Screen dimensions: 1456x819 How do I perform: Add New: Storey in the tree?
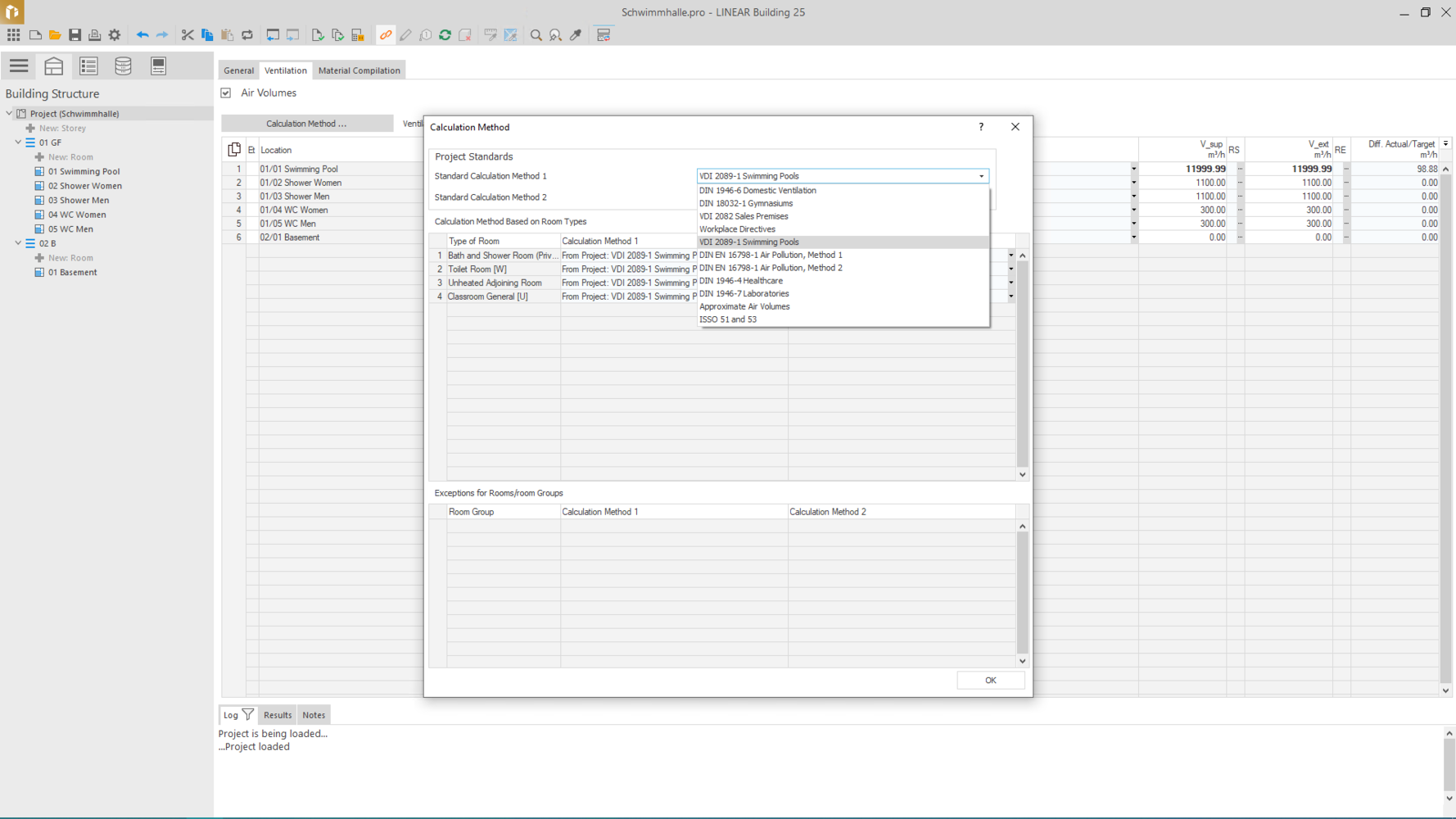[62, 129]
